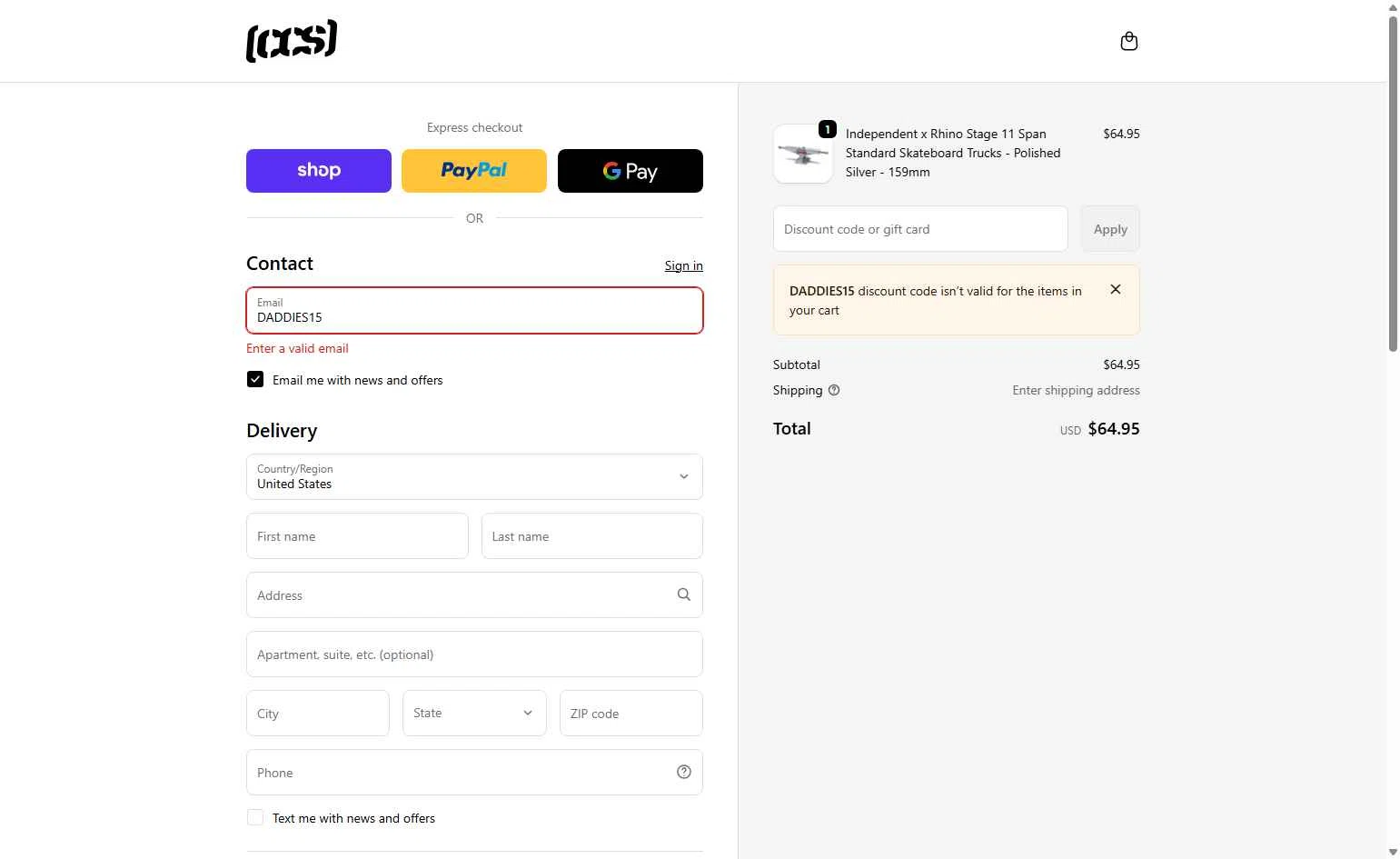1400x859 pixels.
Task: Click the CCS store logo
Action: tap(292, 41)
